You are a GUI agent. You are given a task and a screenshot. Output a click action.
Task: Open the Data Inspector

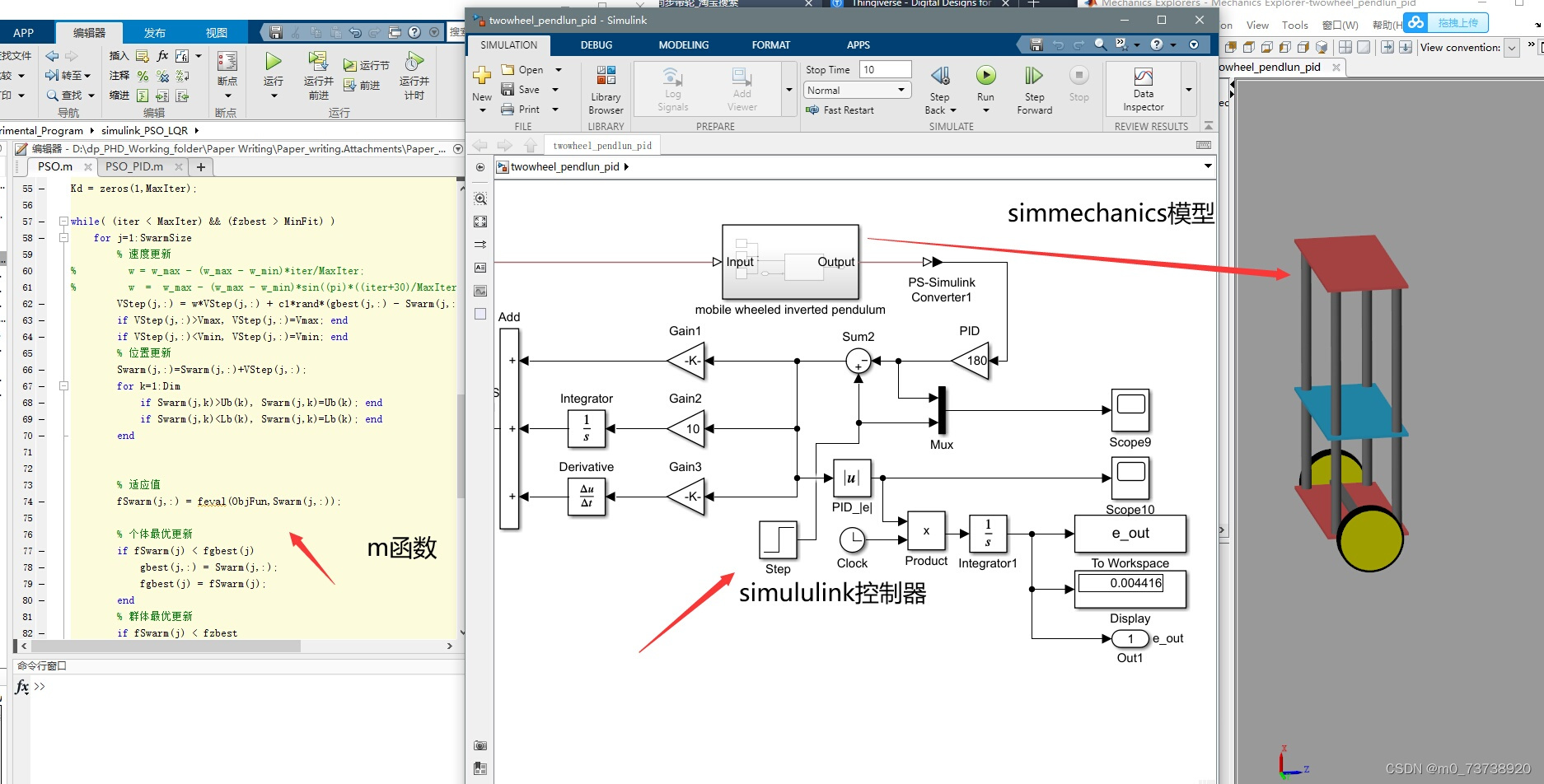click(x=1143, y=89)
